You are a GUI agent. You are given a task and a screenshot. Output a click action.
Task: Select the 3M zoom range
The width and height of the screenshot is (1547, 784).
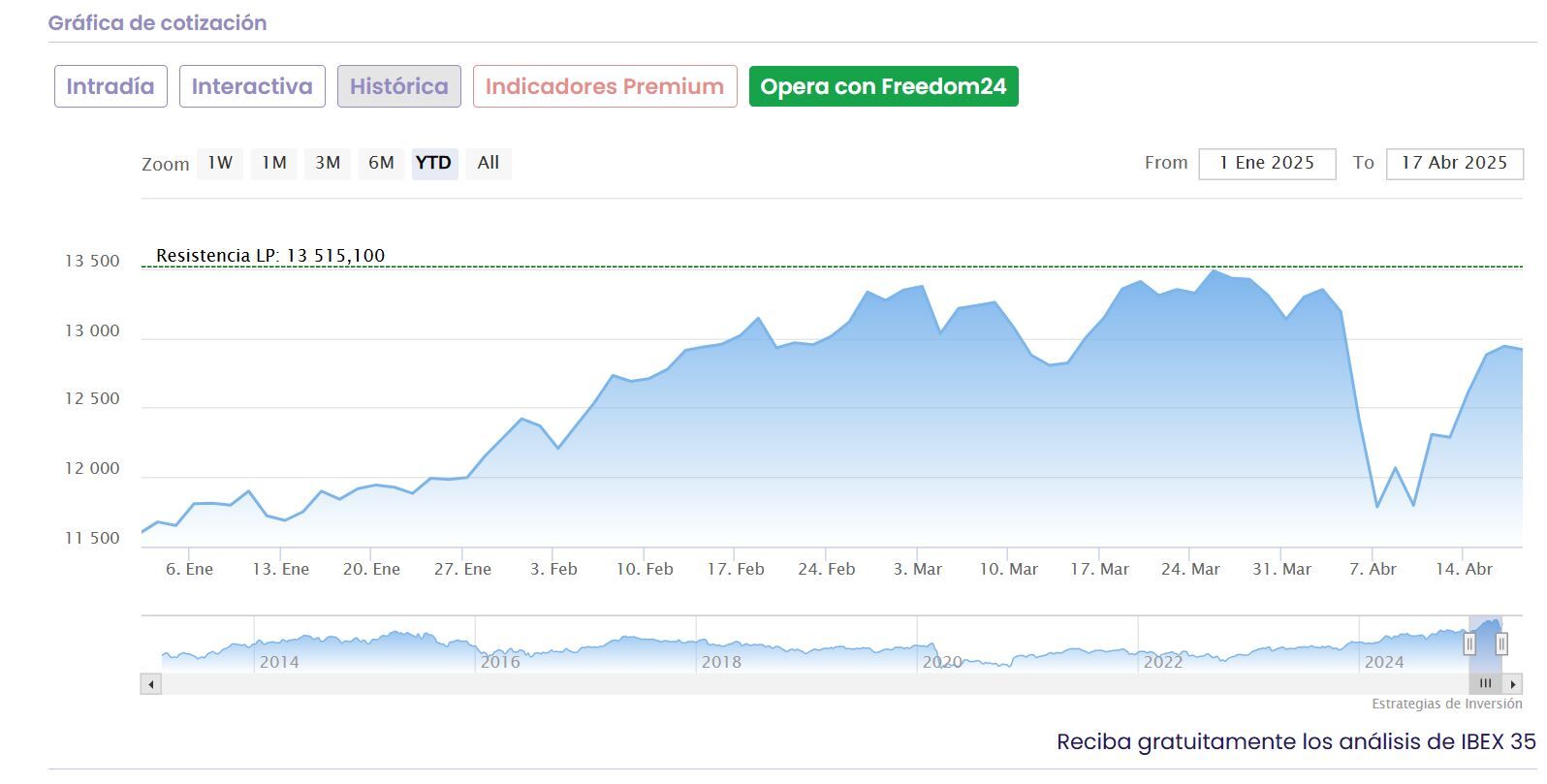(328, 163)
